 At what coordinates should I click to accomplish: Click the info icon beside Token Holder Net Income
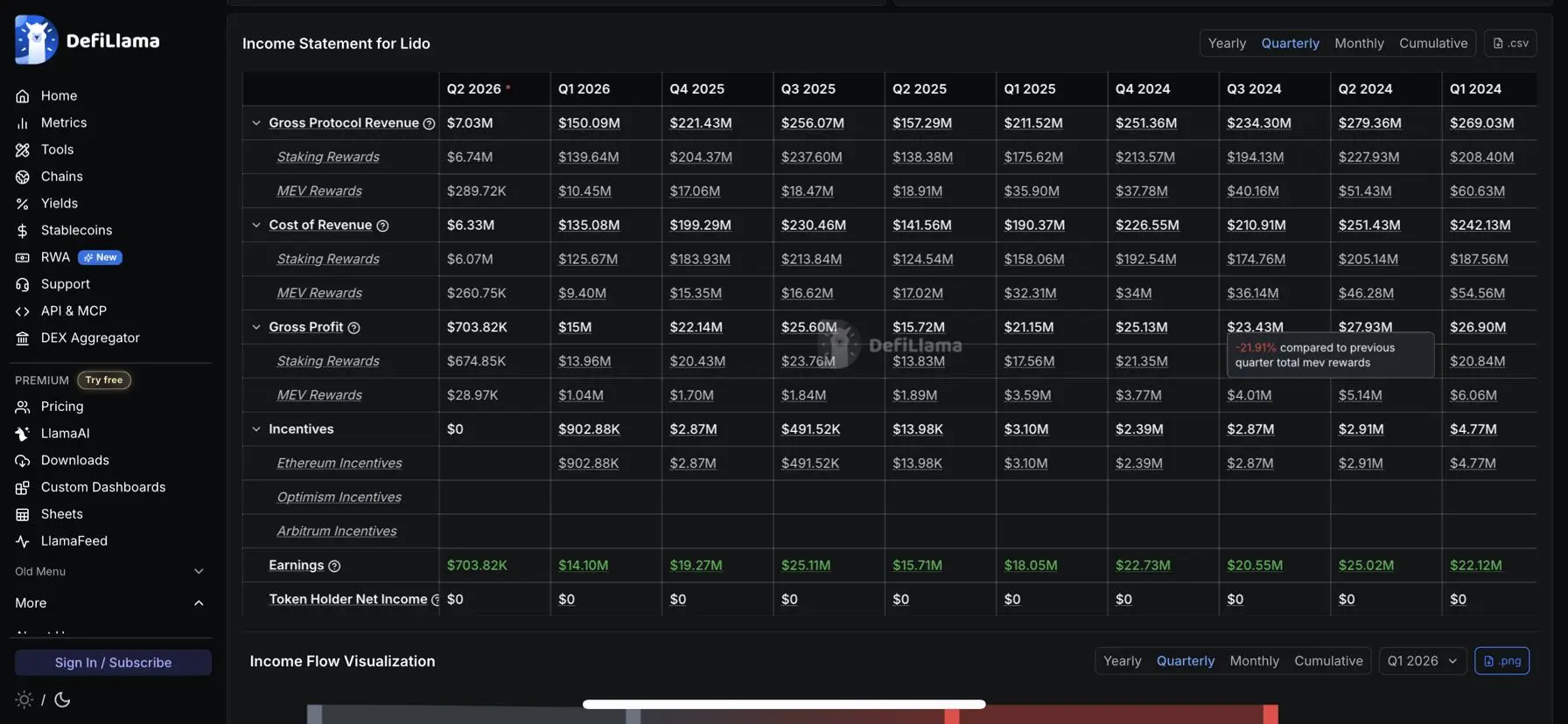click(x=435, y=600)
